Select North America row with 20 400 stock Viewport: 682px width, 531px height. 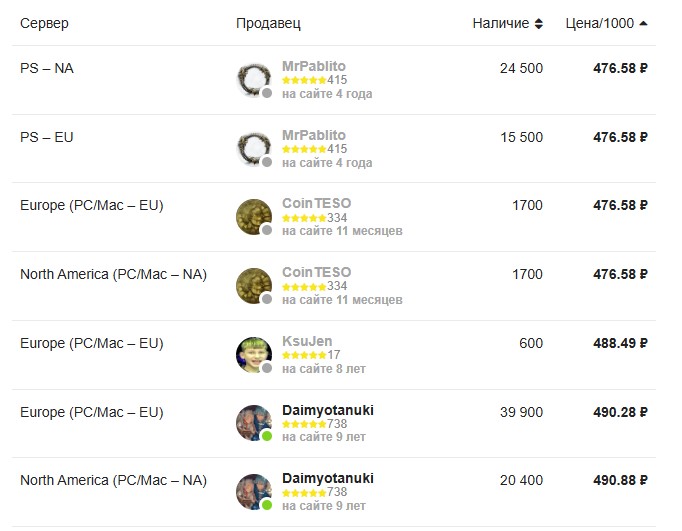pos(334,492)
